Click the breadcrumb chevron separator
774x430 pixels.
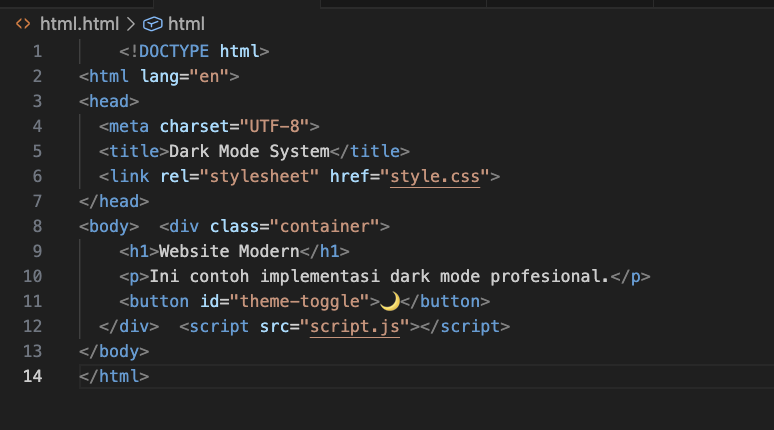click(131, 23)
